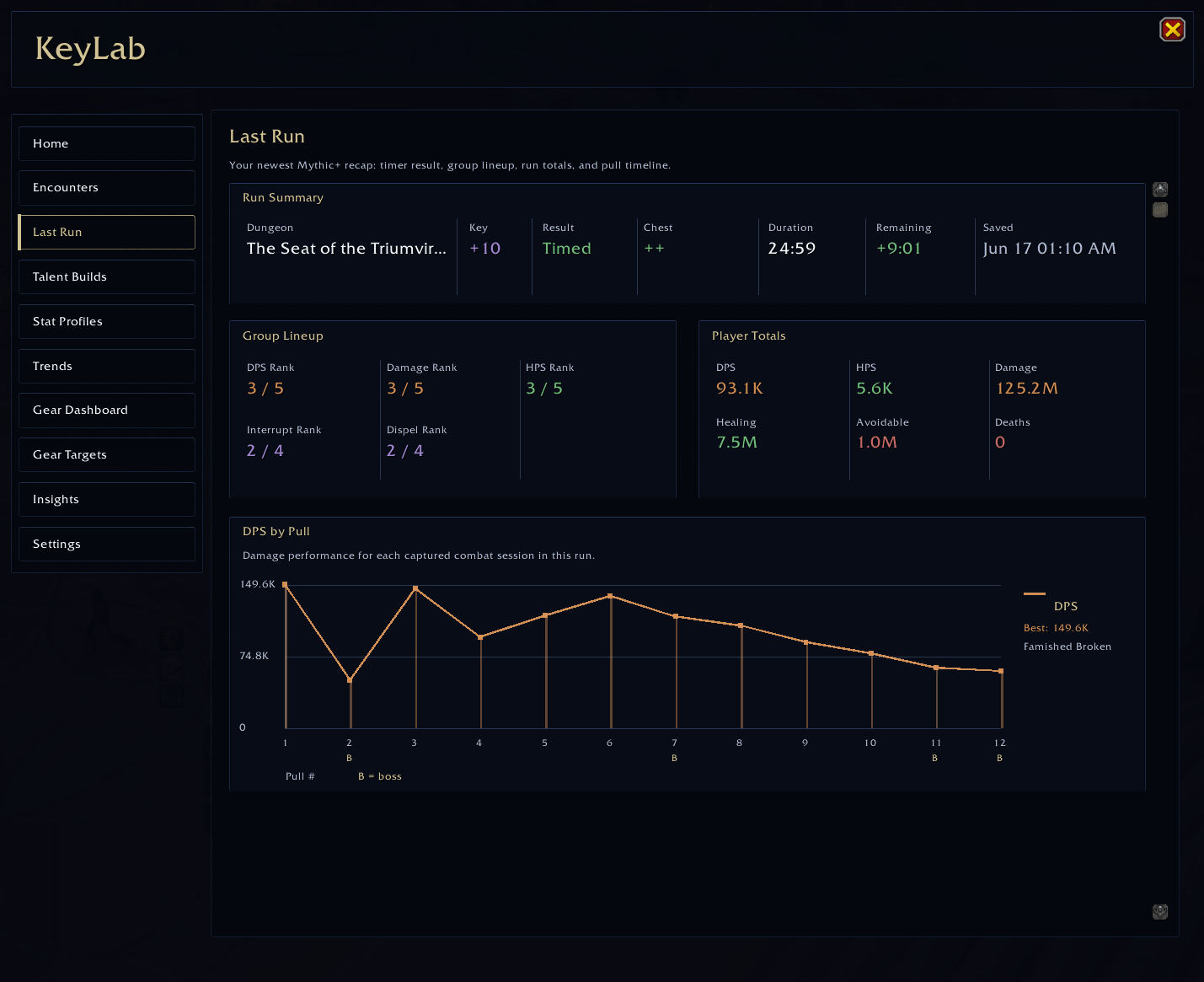Click the 'DPS by Pull' panel heading
The image size is (1204, 982).
(x=276, y=532)
